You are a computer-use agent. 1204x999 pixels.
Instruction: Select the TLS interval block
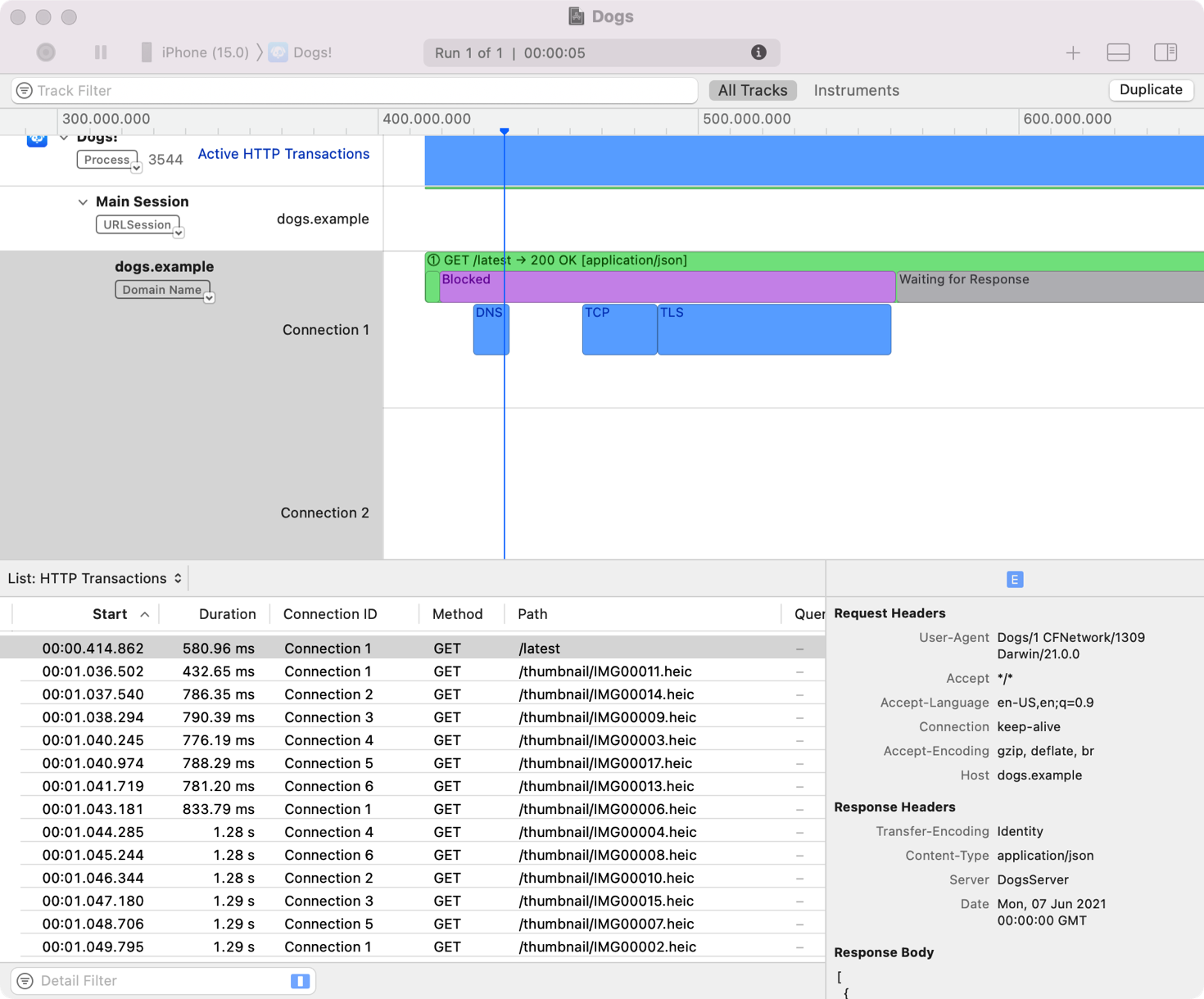(774, 329)
